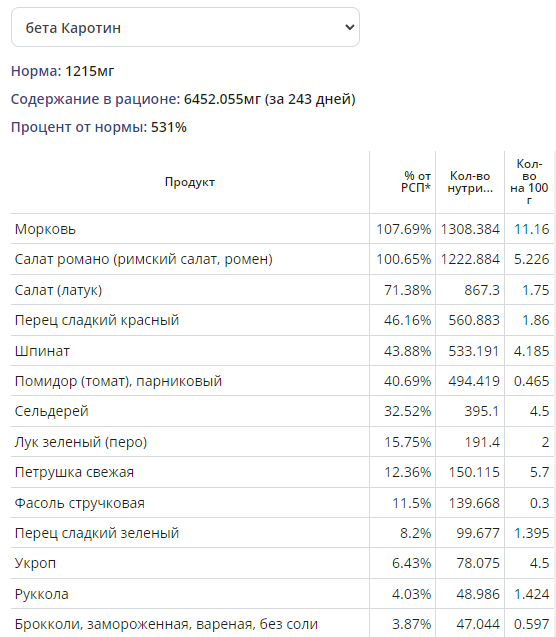Viewport: 556px width, 637px height.
Task: Click the dropdown chevron arrow
Action: point(349,27)
